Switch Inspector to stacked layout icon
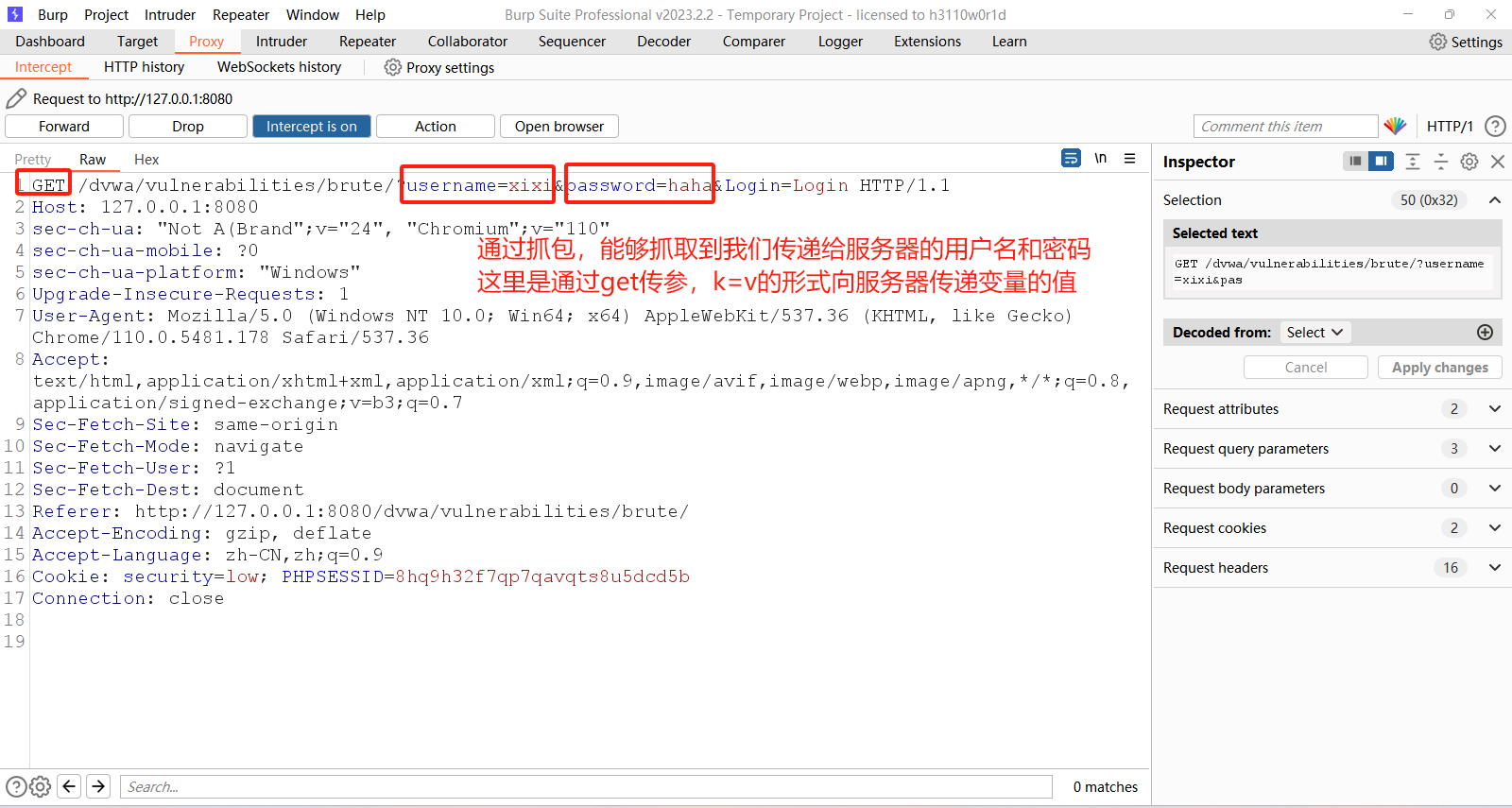Image resolution: width=1512 pixels, height=808 pixels. coord(1355,162)
